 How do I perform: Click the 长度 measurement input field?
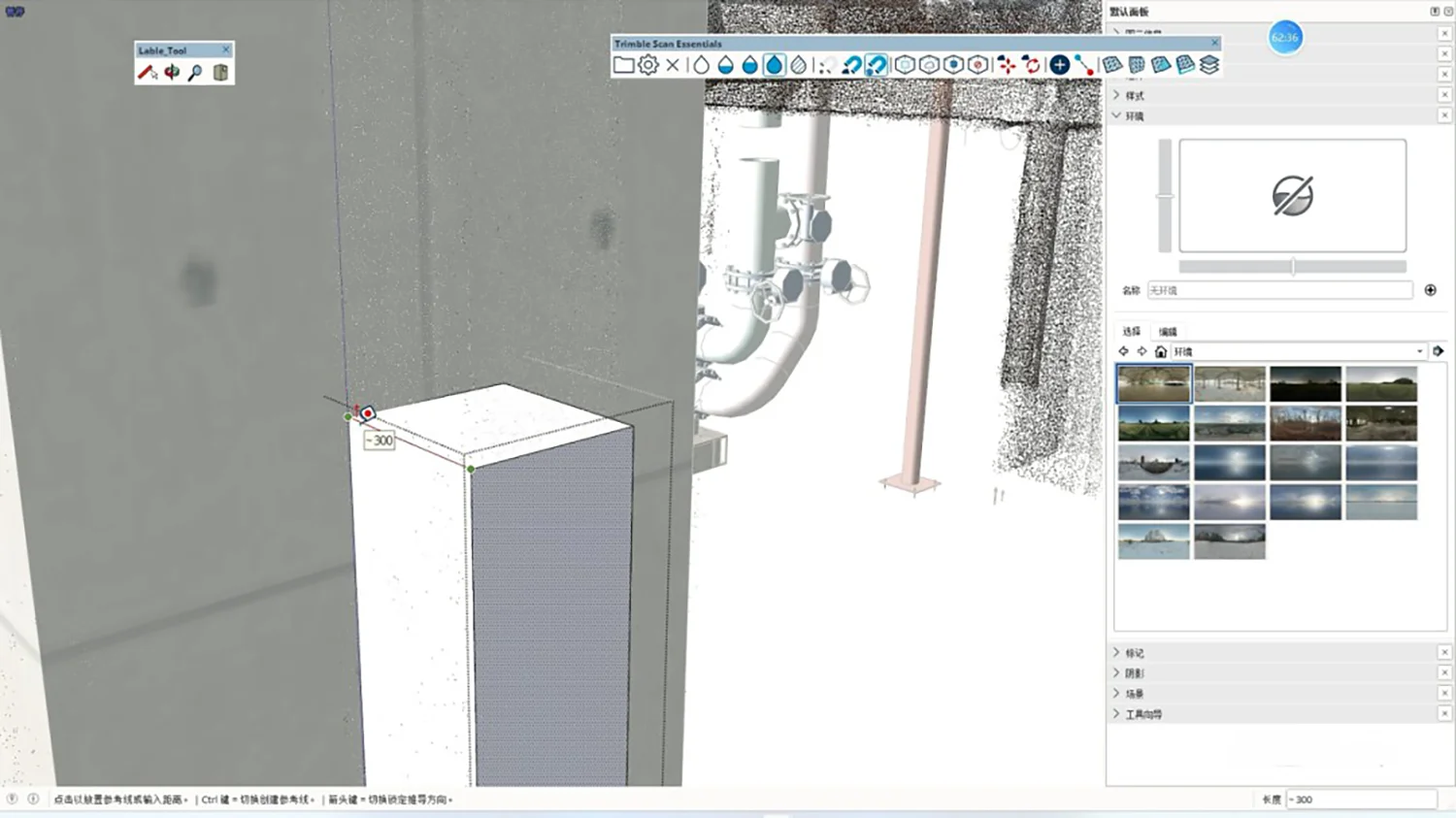[1360, 800]
